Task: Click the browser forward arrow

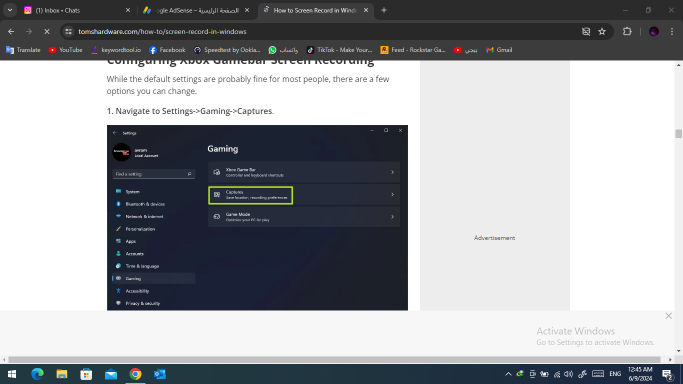Action: pos(29,31)
